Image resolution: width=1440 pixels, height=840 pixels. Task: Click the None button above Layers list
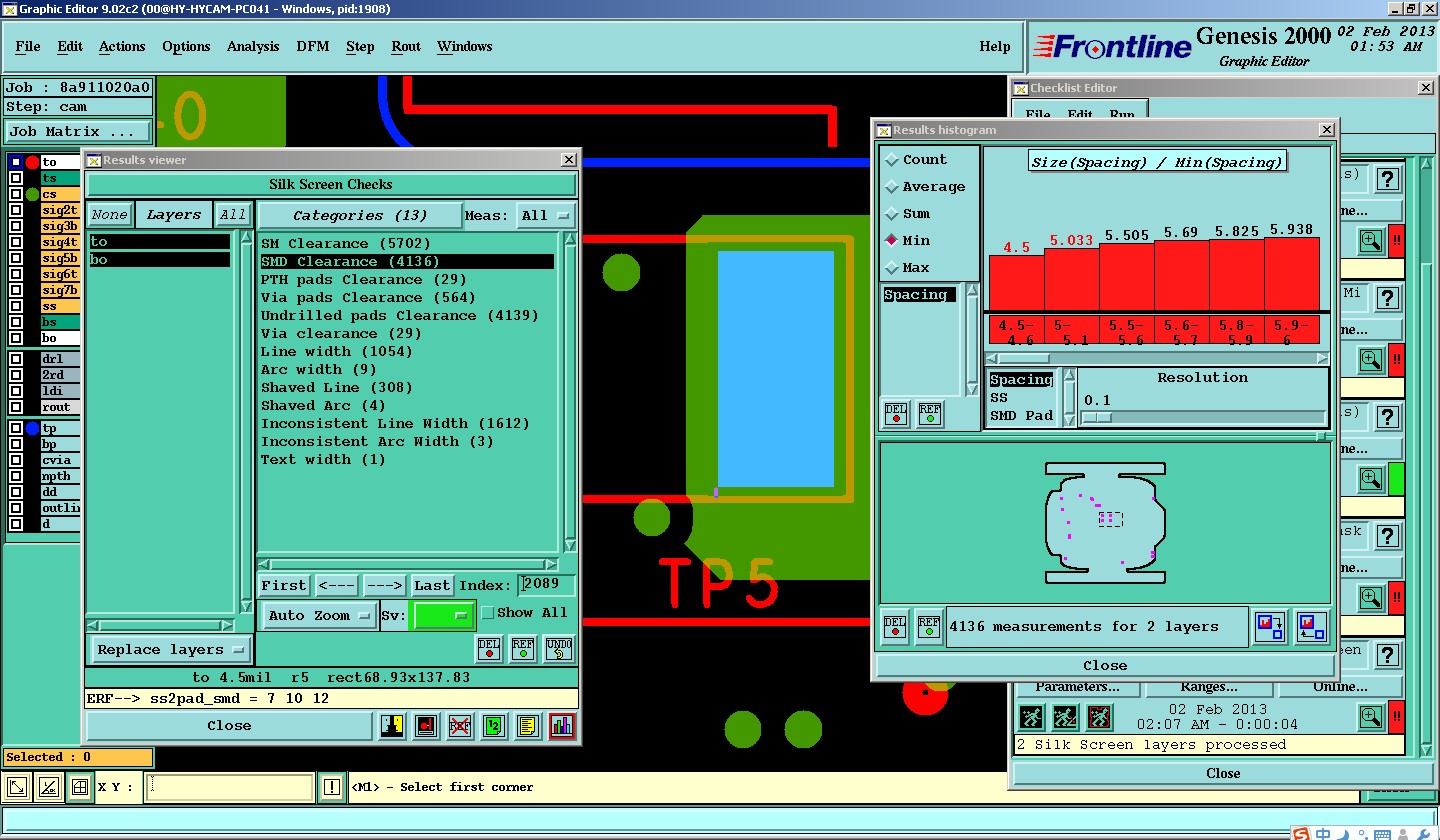coord(109,215)
